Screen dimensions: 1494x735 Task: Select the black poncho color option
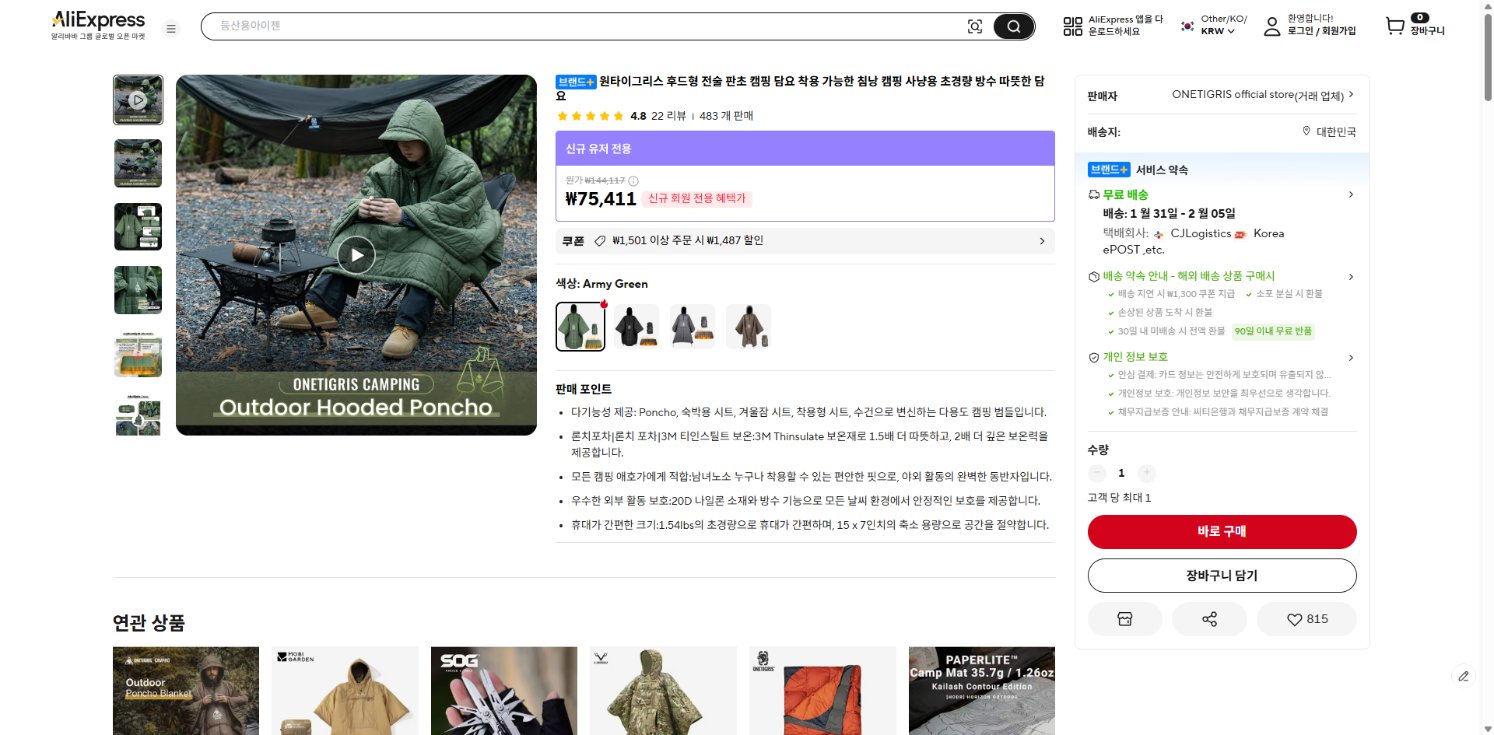(636, 326)
